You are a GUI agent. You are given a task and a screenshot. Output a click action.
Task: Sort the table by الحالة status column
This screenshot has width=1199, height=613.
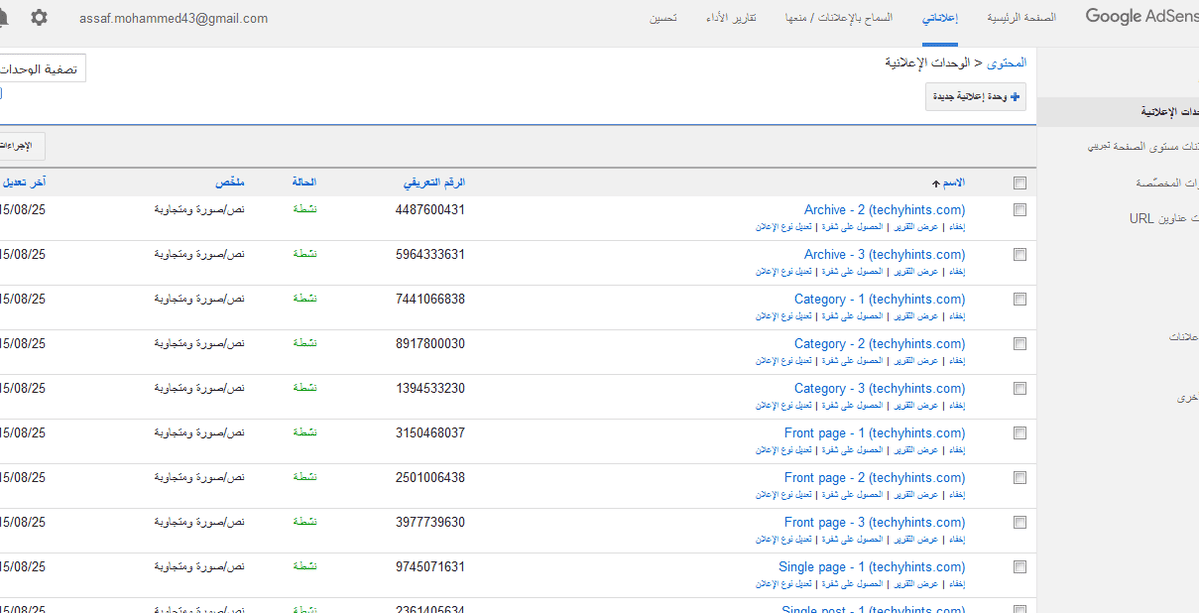[x=304, y=183]
